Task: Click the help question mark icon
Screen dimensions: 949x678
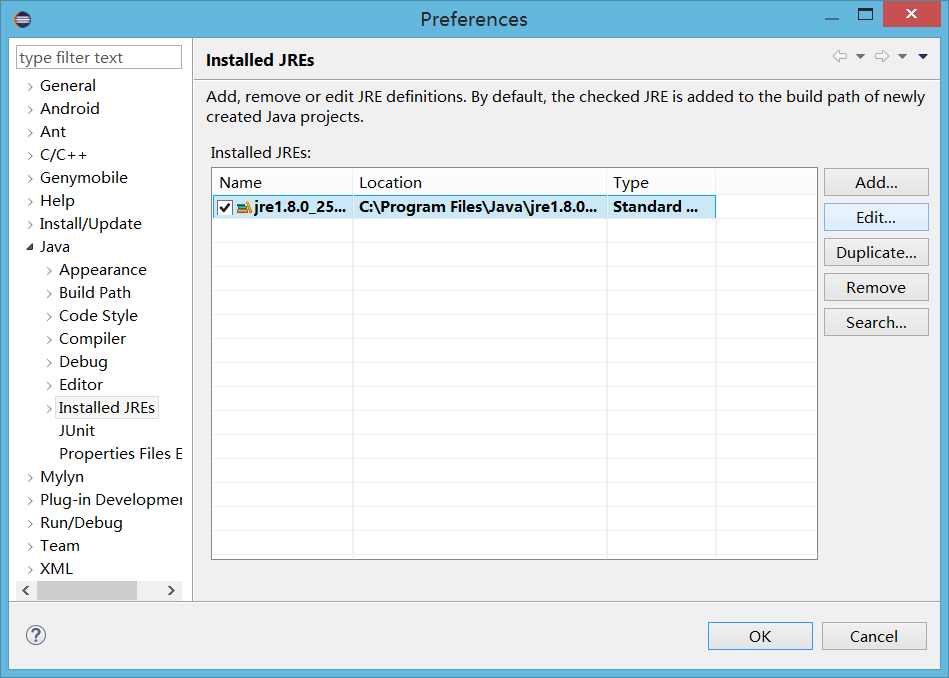Action: tap(36, 635)
